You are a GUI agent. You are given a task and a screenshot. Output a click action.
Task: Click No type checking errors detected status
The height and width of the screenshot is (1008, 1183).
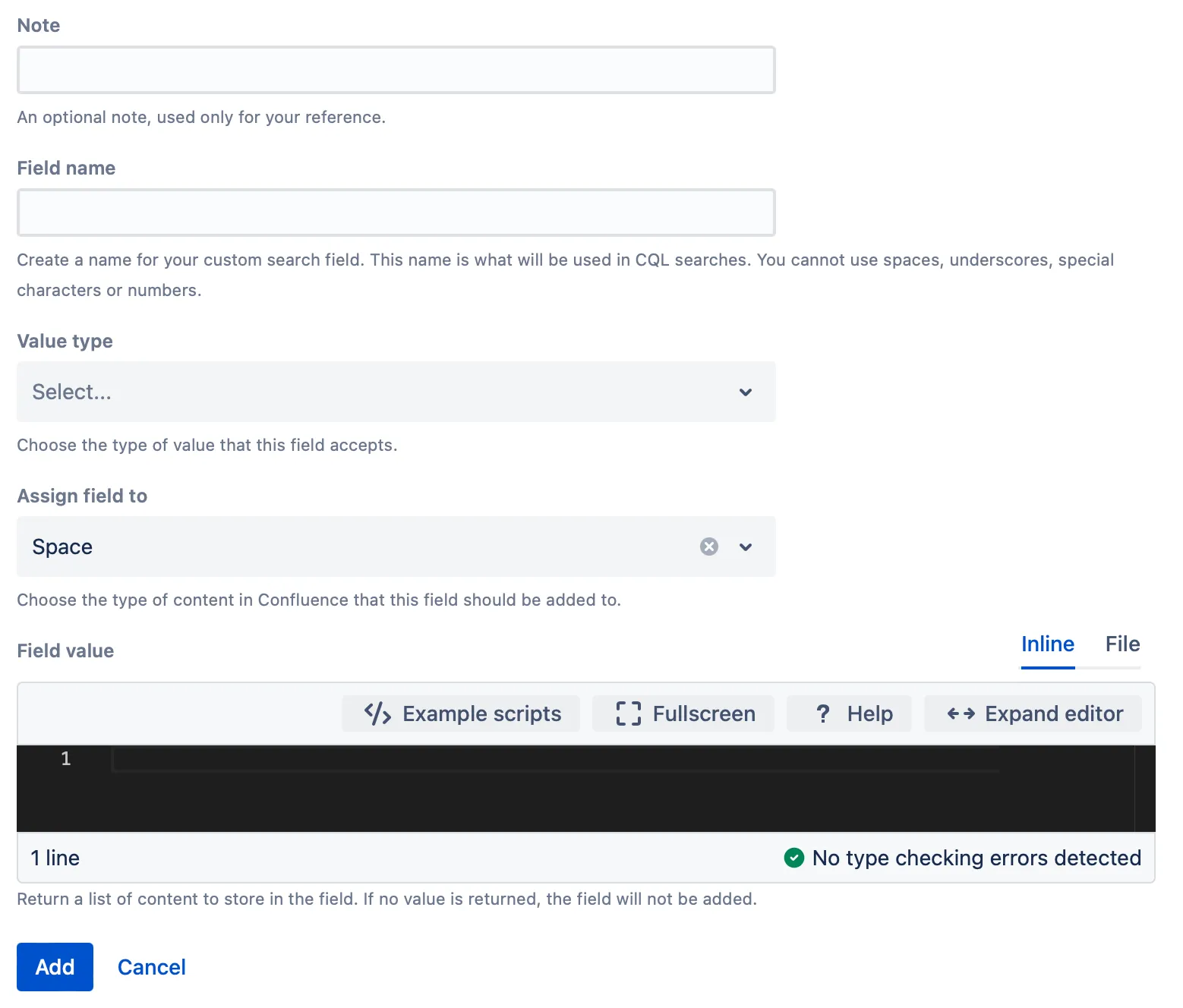(x=976, y=858)
